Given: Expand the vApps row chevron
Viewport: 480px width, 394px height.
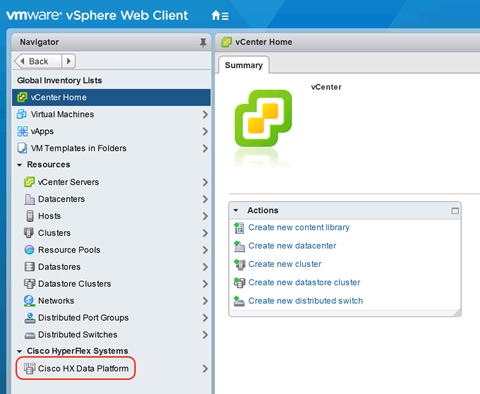Looking at the screenshot, I should pos(205,131).
